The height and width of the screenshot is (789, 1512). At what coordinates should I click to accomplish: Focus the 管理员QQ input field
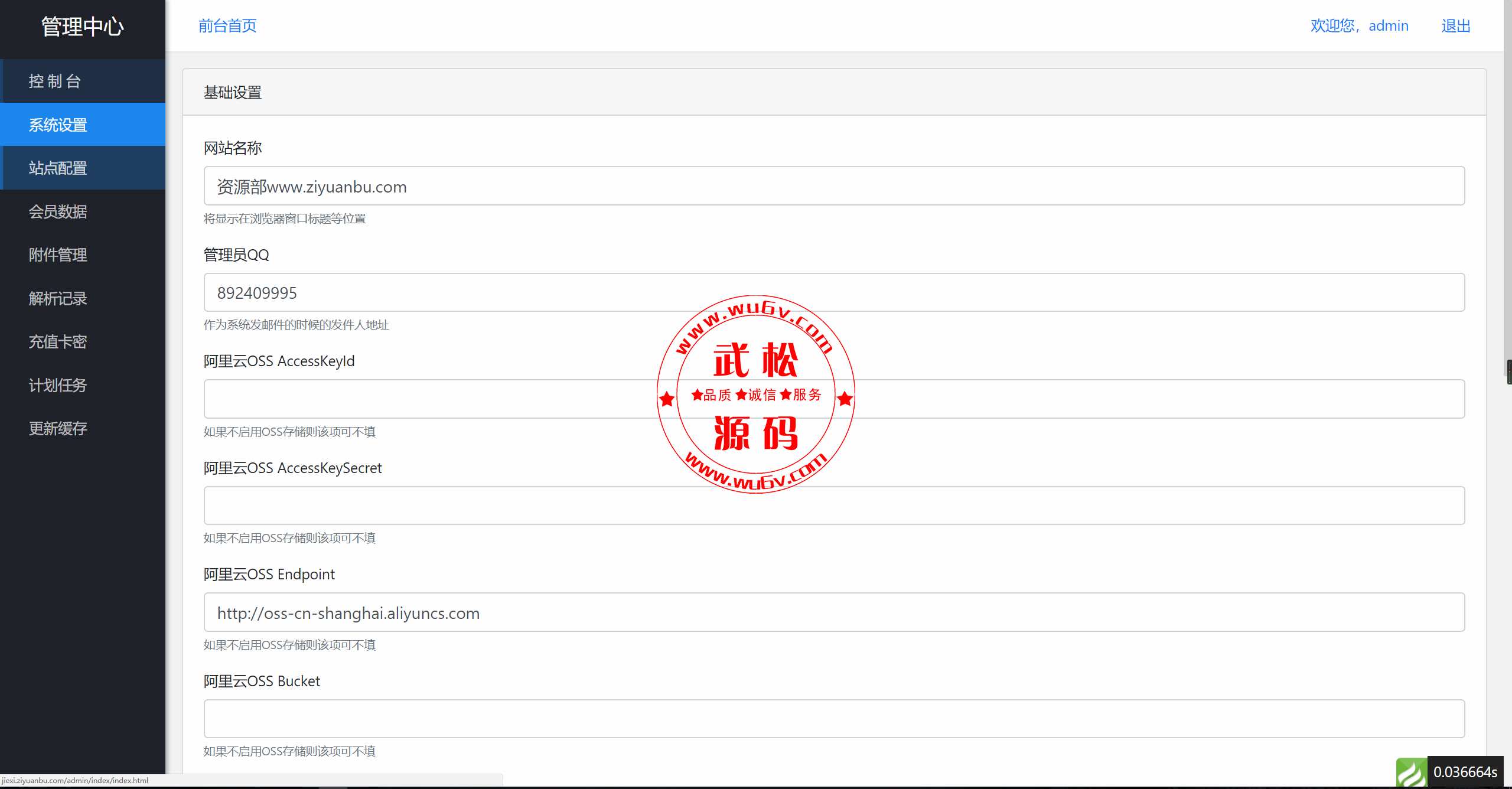(834, 292)
